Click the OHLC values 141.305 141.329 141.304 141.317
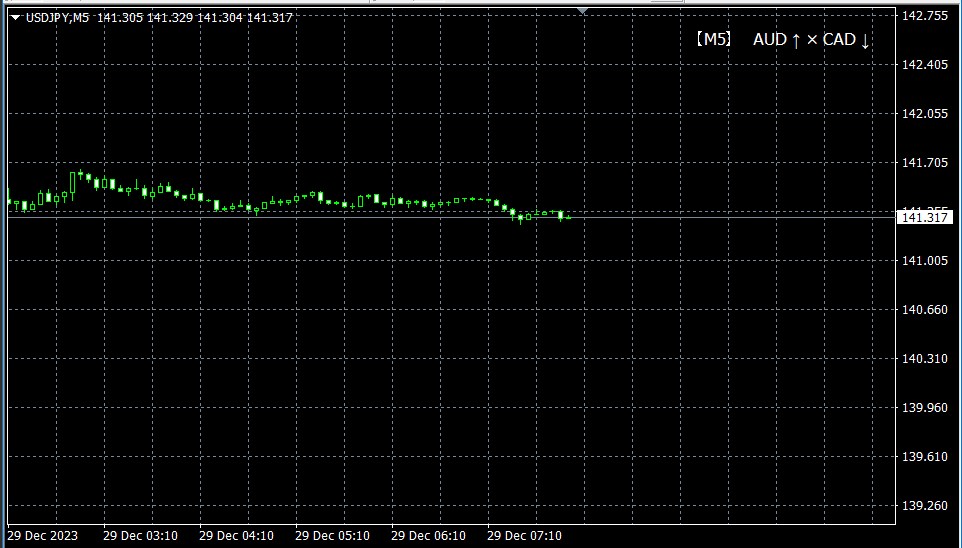 (x=194, y=18)
